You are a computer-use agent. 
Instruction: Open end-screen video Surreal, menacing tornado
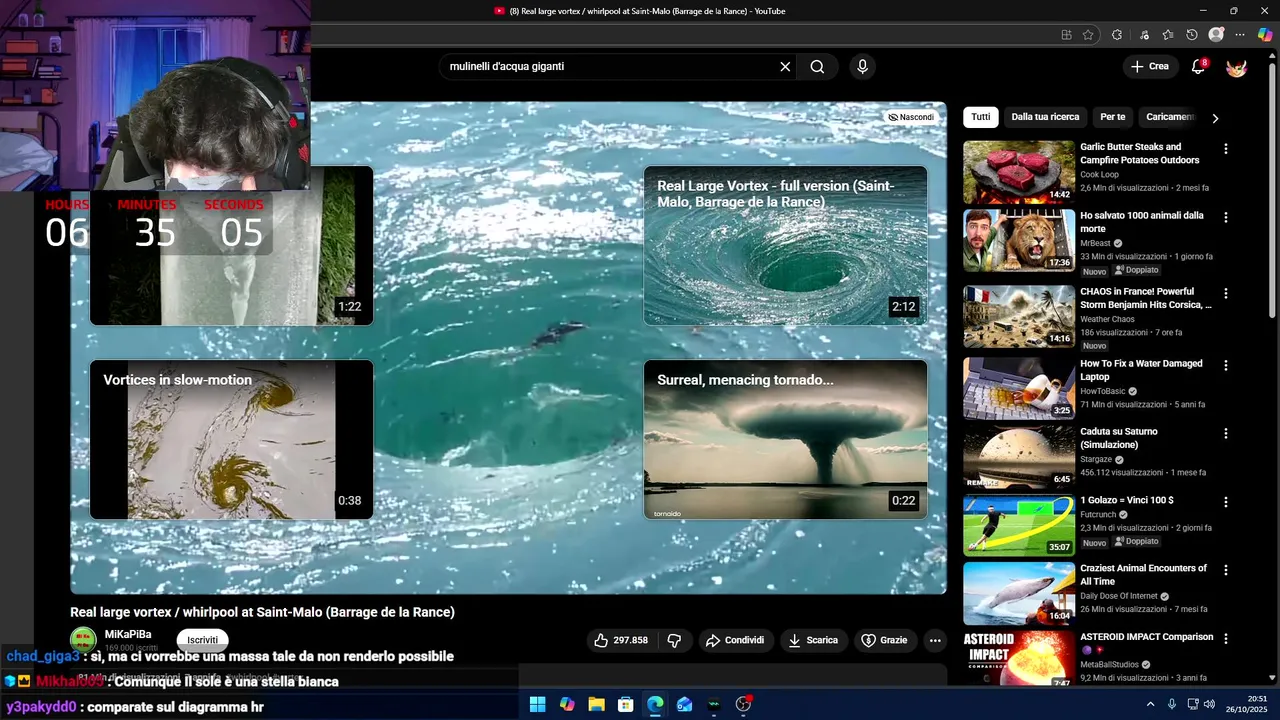coord(785,440)
